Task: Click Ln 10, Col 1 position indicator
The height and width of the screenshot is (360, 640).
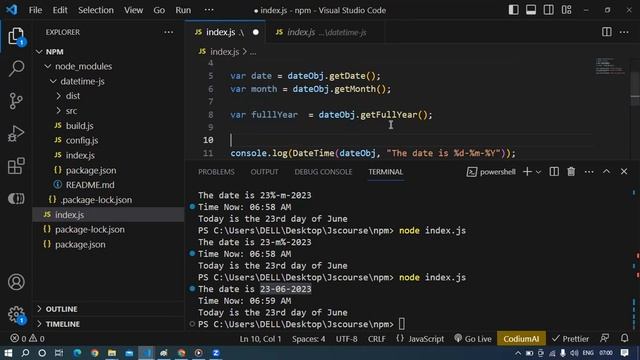Action: pos(260,338)
